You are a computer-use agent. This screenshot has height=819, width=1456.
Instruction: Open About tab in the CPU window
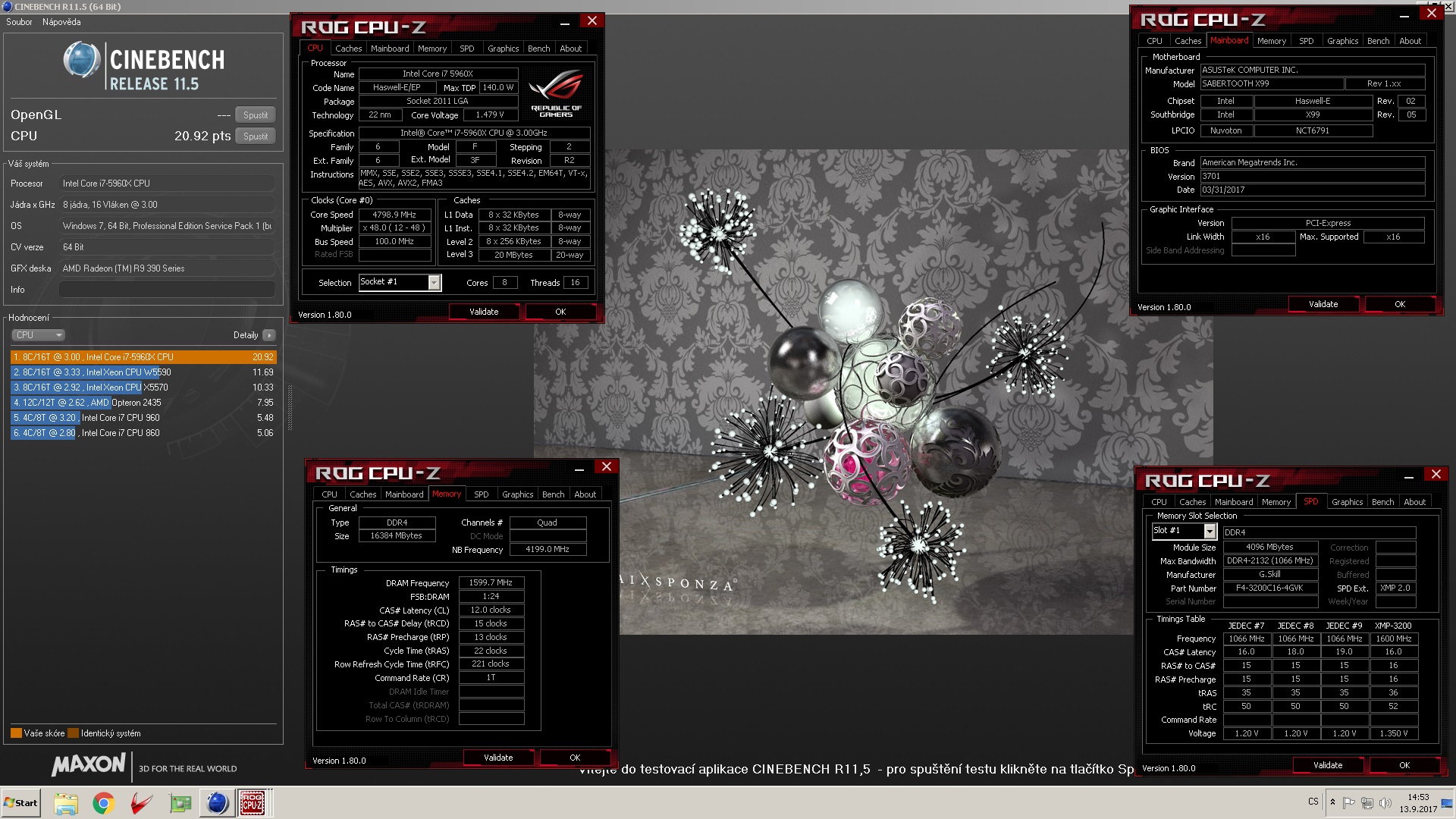570,49
